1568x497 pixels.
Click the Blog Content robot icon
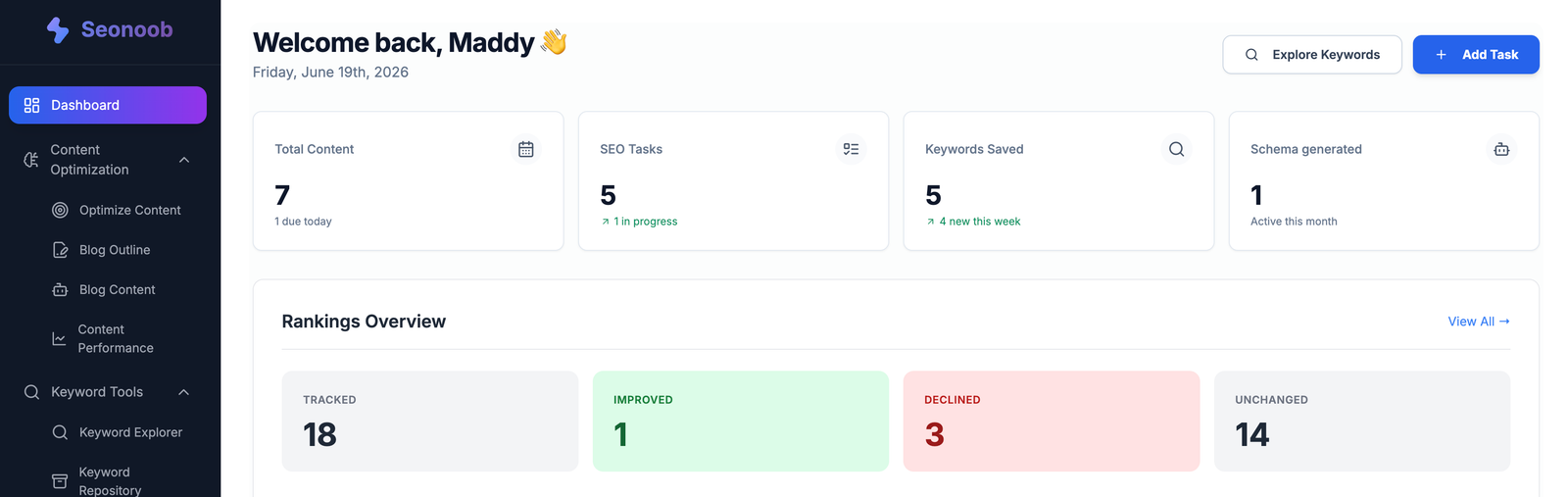coord(60,290)
